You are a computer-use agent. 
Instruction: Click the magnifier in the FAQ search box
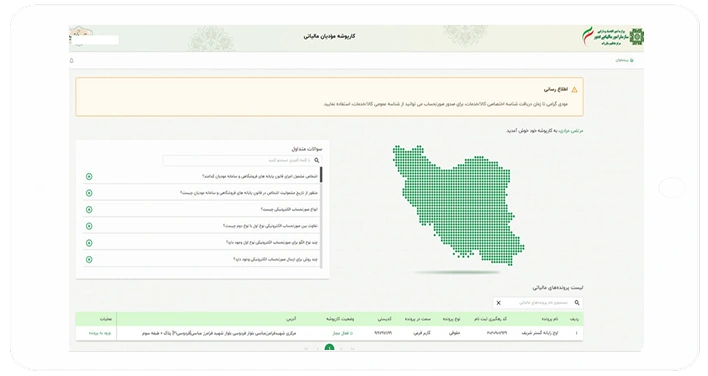(x=317, y=160)
